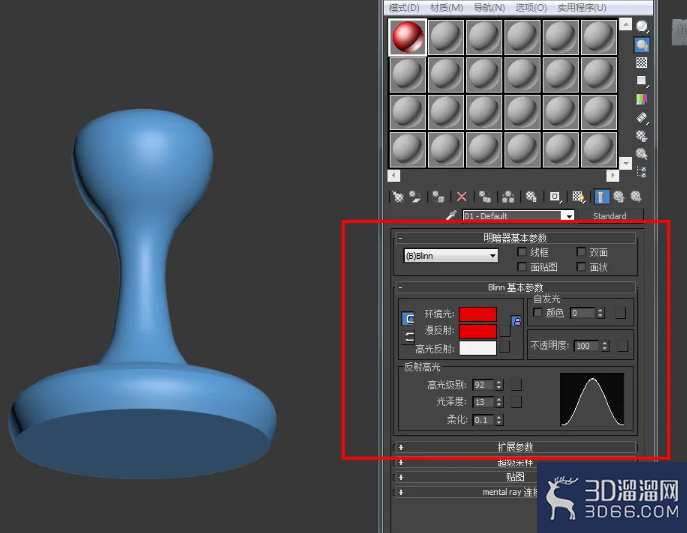Screen dimensions: 687x533
Task: Click the Sample UV Tiling icon
Action: 641,81
